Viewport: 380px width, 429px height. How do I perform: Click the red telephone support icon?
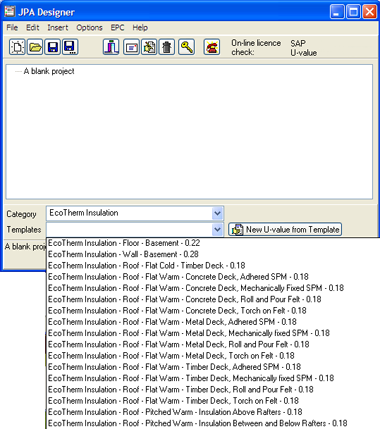pos(212,47)
